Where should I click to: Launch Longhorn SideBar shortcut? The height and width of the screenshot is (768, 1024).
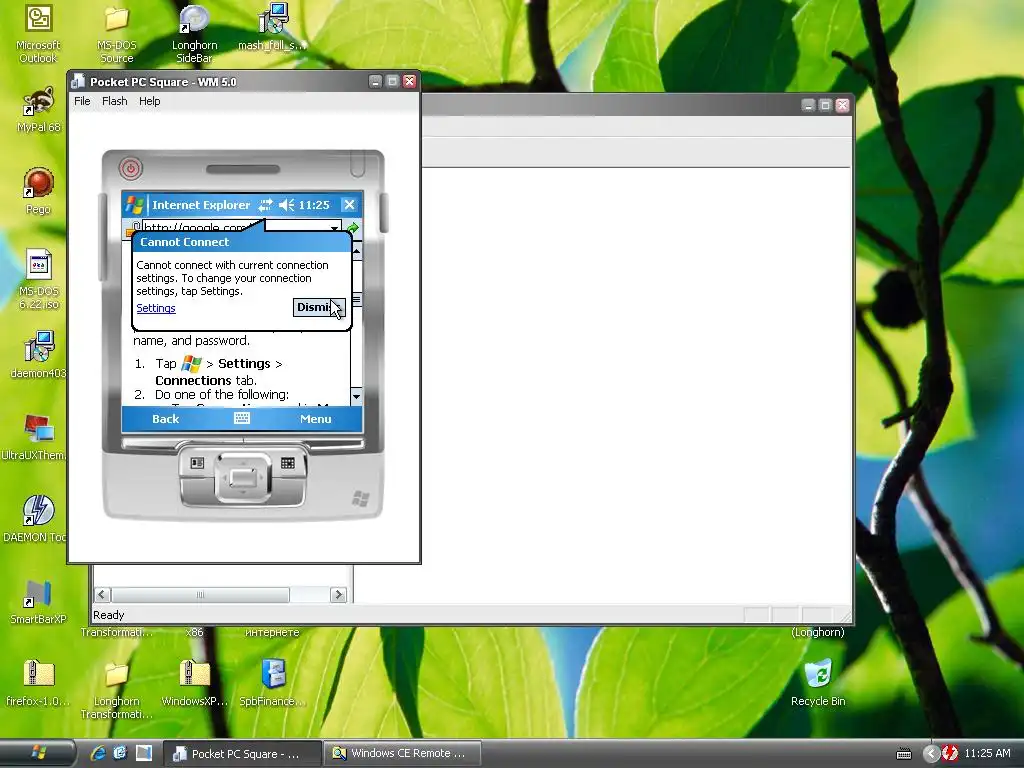[x=194, y=33]
